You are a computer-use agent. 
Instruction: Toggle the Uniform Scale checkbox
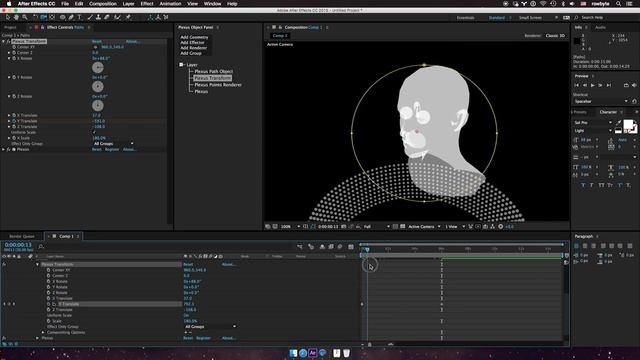pyautogui.click(x=94, y=133)
